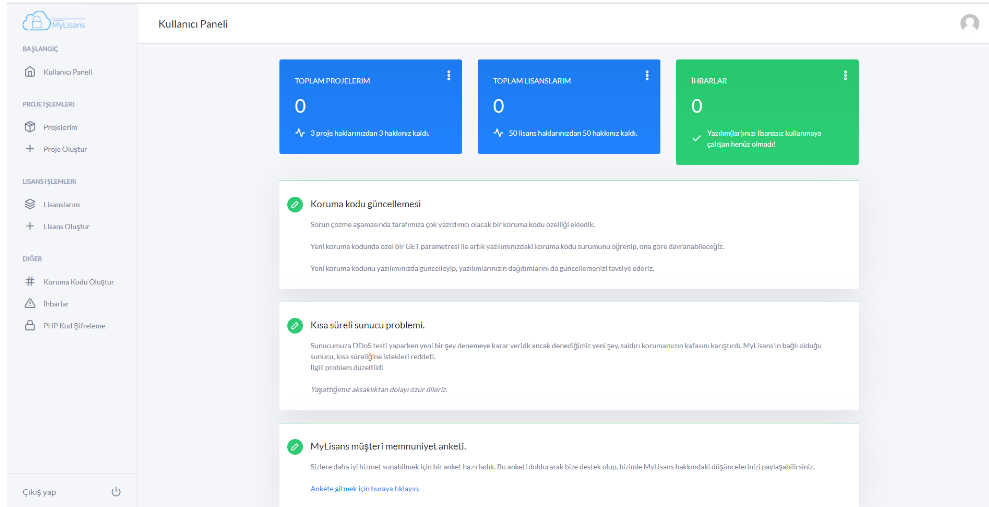Click '3 proje haklarınızdan 3 hakkınız kaldı' text

pyautogui.click(x=370, y=133)
